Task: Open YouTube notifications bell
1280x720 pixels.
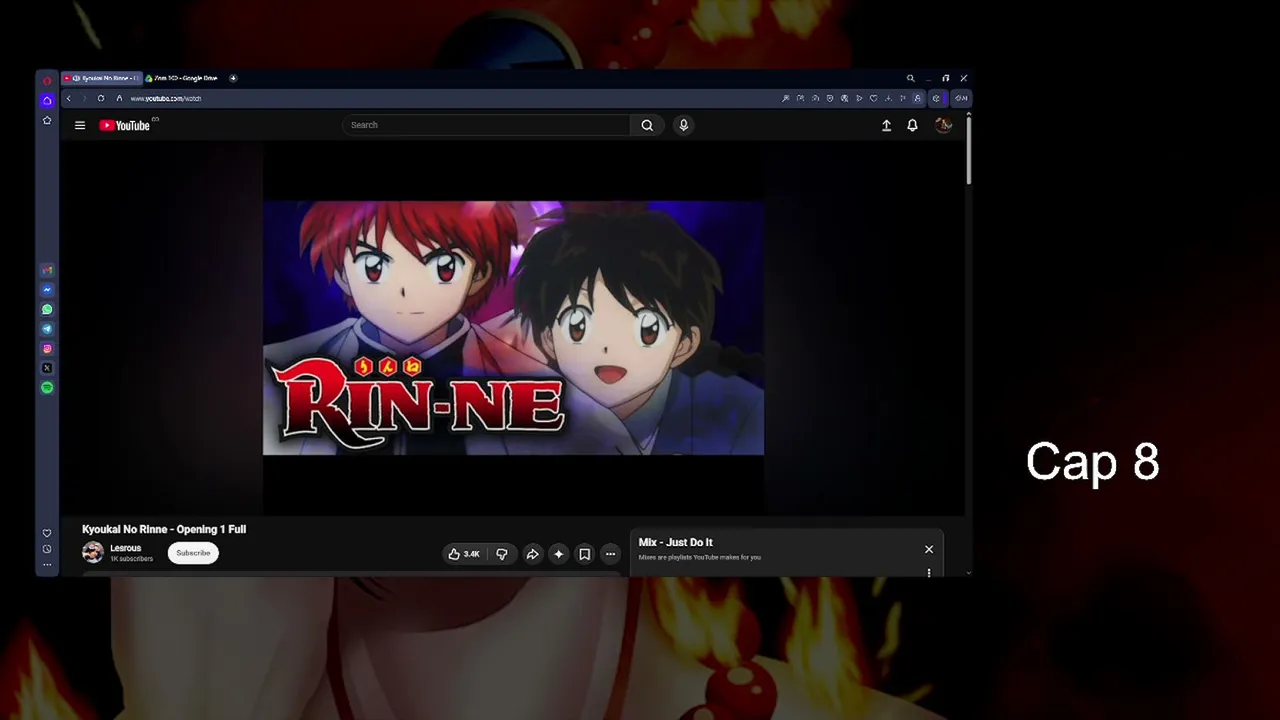Action: point(912,125)
